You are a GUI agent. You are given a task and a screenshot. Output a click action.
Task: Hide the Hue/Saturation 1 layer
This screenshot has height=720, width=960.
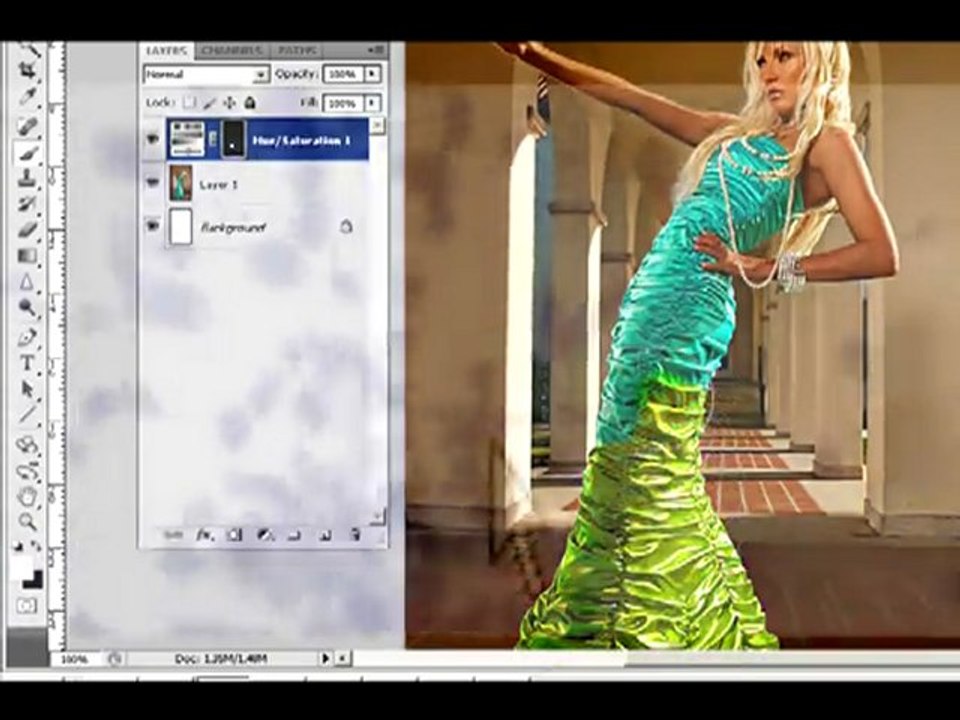tap(152, 140)
